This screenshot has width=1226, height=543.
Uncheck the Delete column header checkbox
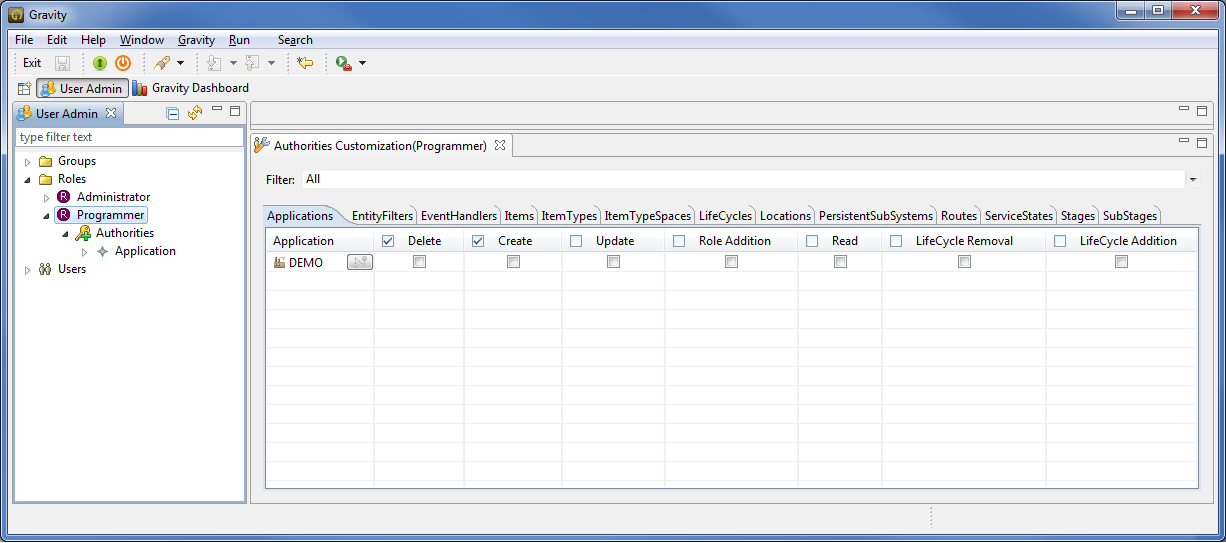pyautogui.click(x=388, y=241)
